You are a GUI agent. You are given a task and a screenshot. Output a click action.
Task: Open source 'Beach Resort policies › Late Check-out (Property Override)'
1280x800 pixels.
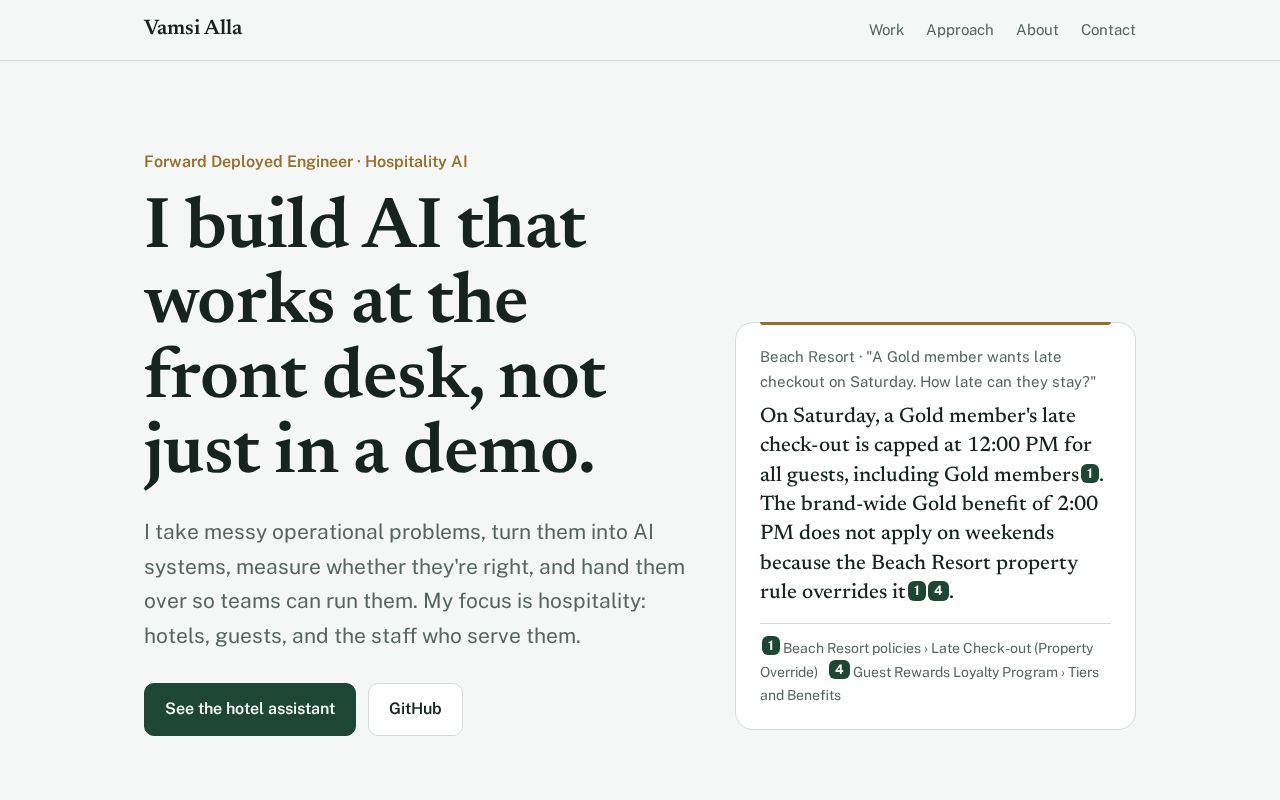click(x=926, y=660)
